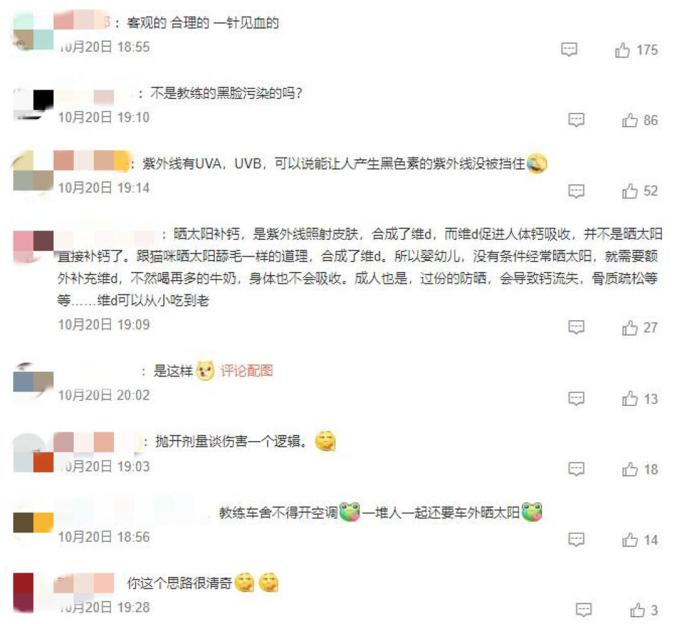Like the UVA UVB comment
Viewport: 677px width, 624px height.
[x=630, y=191]
